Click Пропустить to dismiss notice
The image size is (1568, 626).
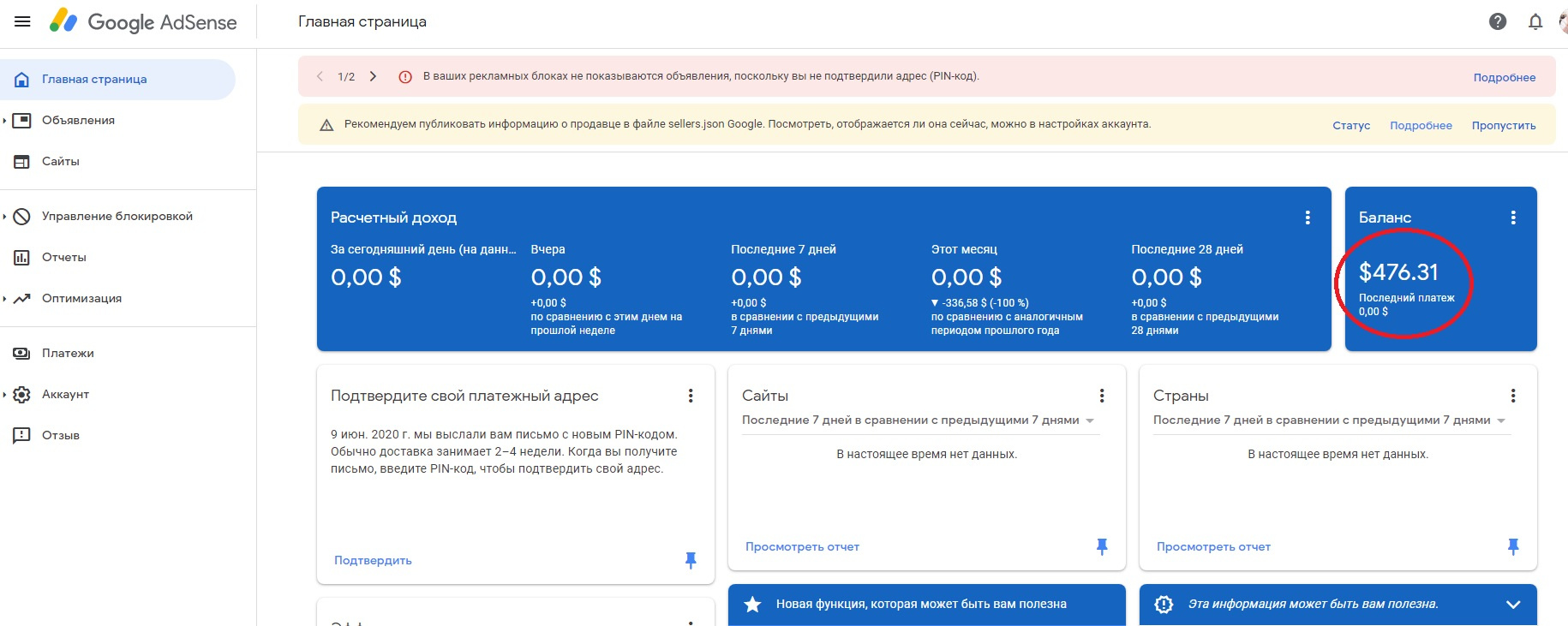[1504, 125]
